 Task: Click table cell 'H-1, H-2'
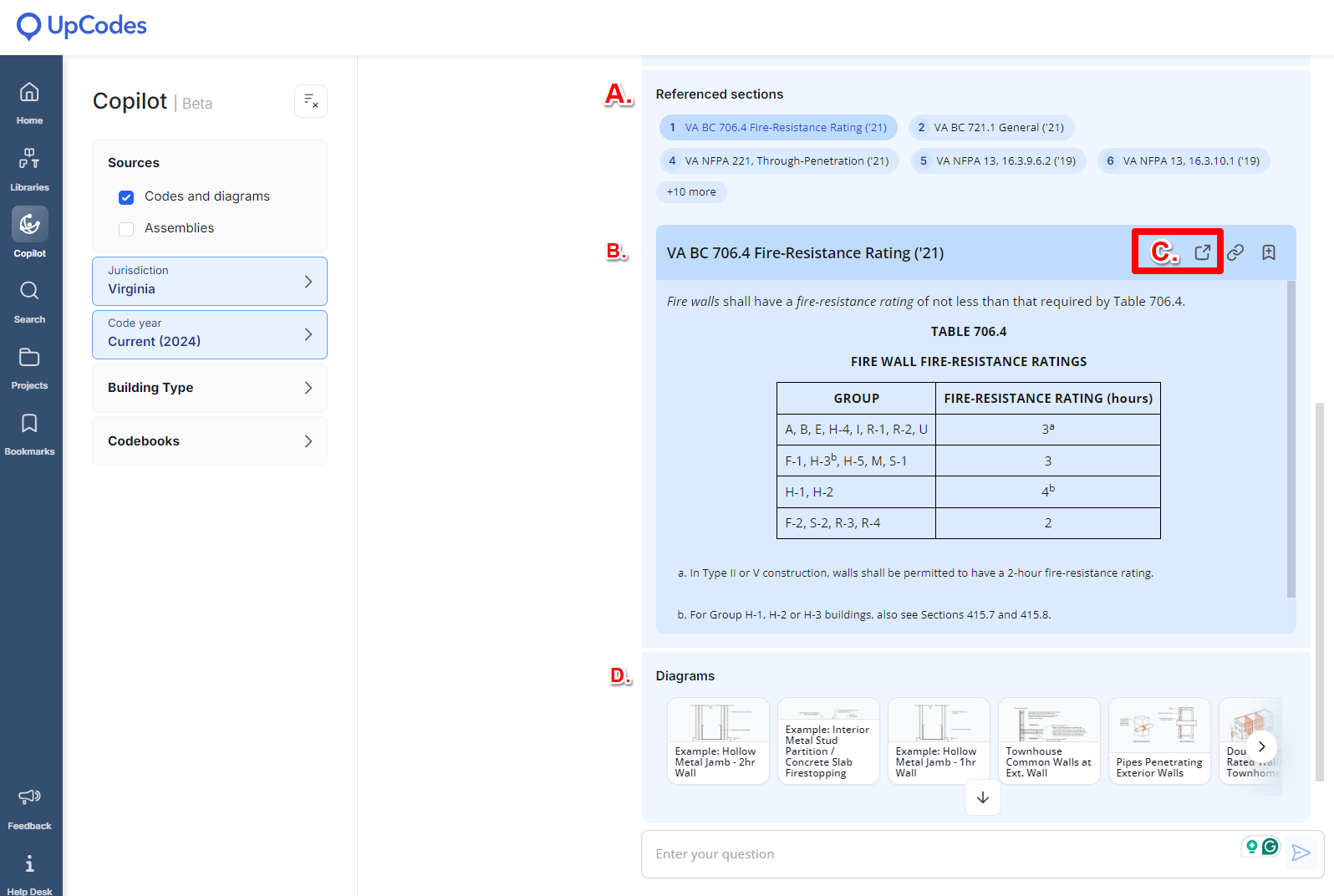(x=856, y=492)
